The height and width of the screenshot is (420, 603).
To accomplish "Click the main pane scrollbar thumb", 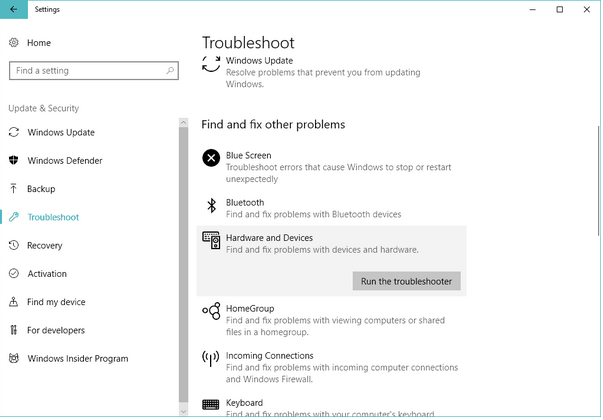I will point(598,180).
